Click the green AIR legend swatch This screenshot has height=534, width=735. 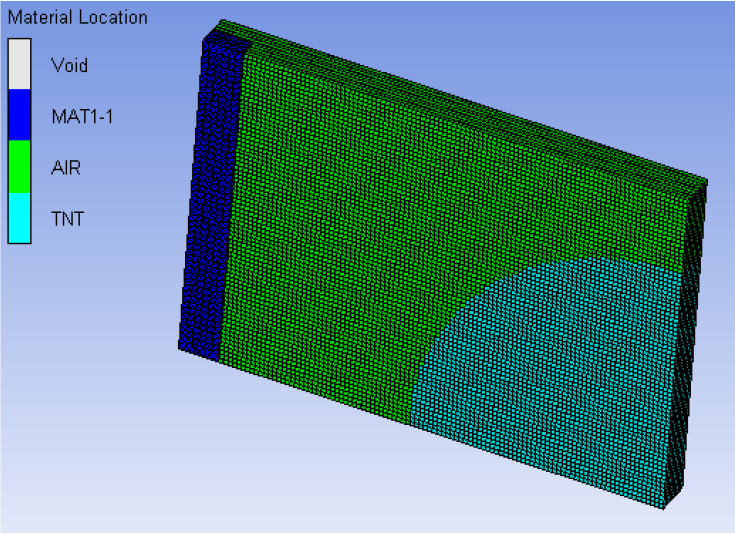pyautogui.click(x=20, y=167)
